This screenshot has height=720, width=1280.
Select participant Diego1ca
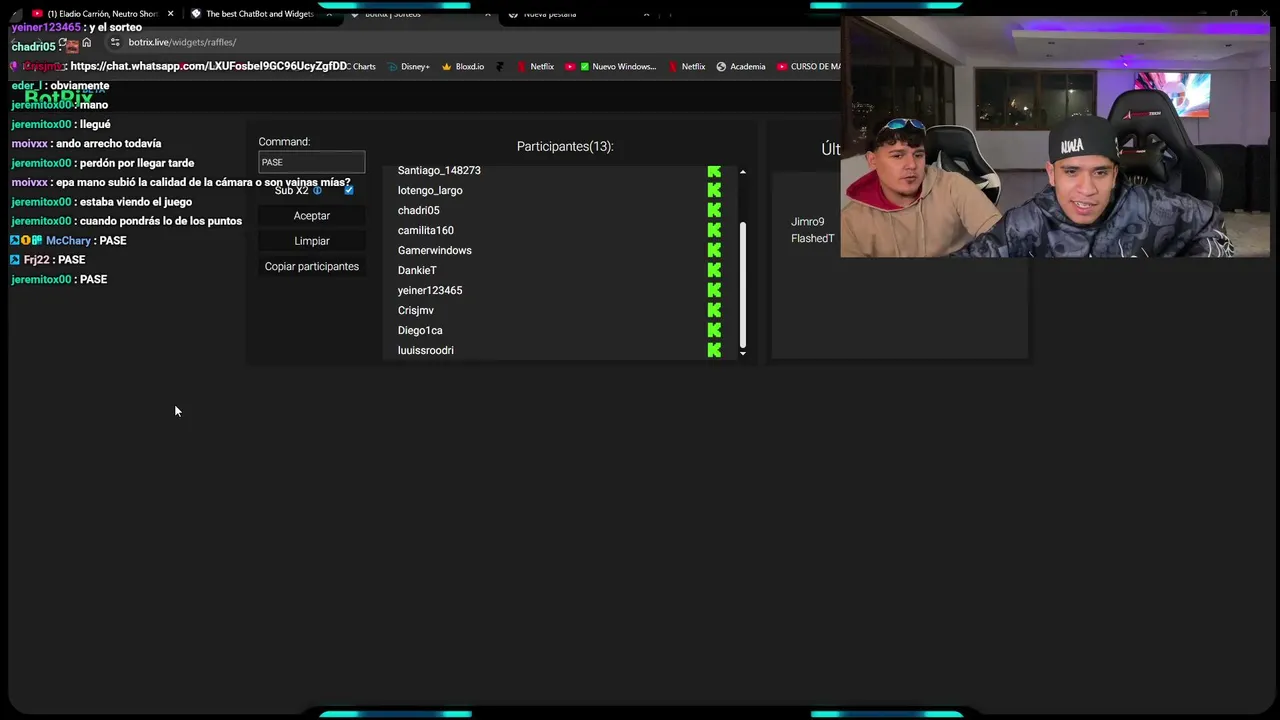coord(420,330)
